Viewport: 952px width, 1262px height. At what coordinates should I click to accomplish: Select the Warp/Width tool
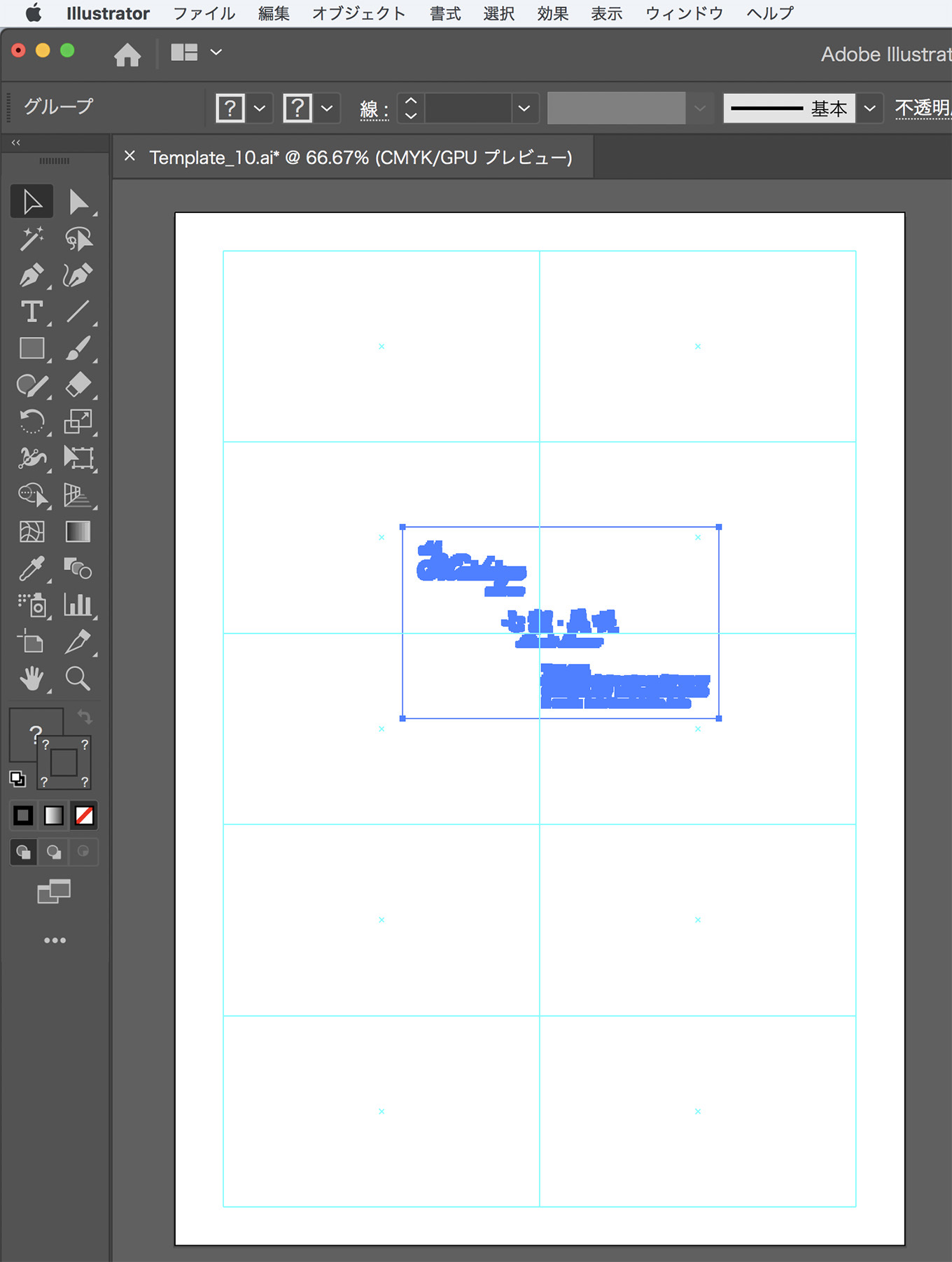tap(31, 458)
